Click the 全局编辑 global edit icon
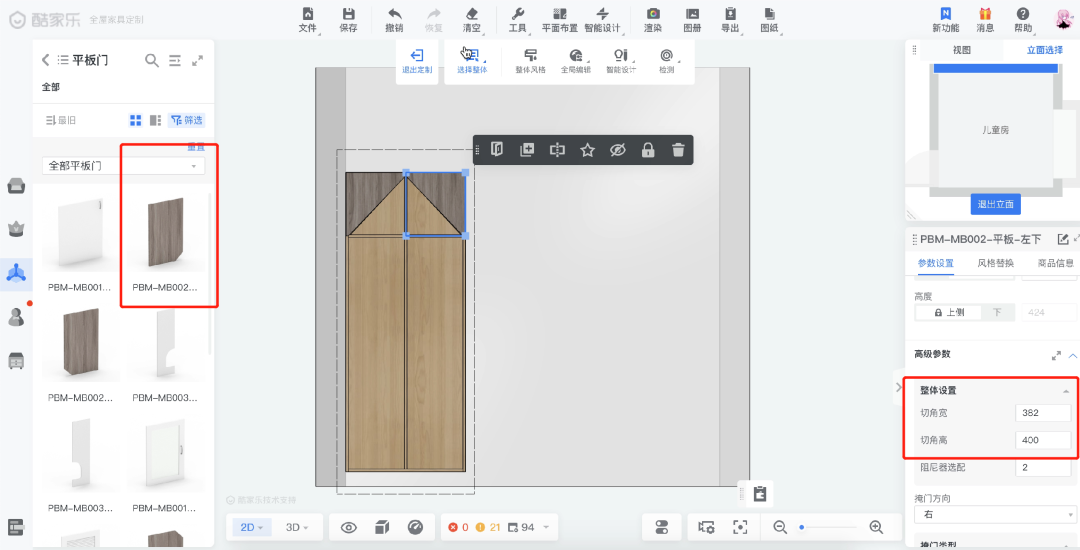 (576, 55)
